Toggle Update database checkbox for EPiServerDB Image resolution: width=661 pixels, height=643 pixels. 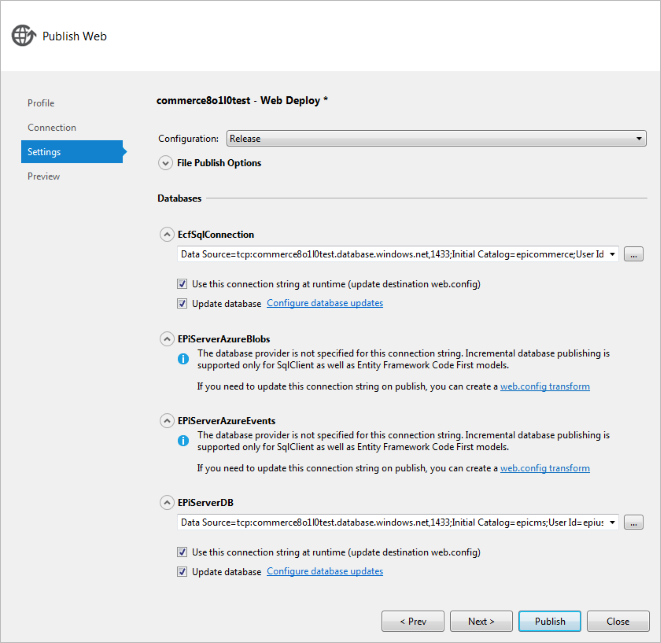click(182, 572)
